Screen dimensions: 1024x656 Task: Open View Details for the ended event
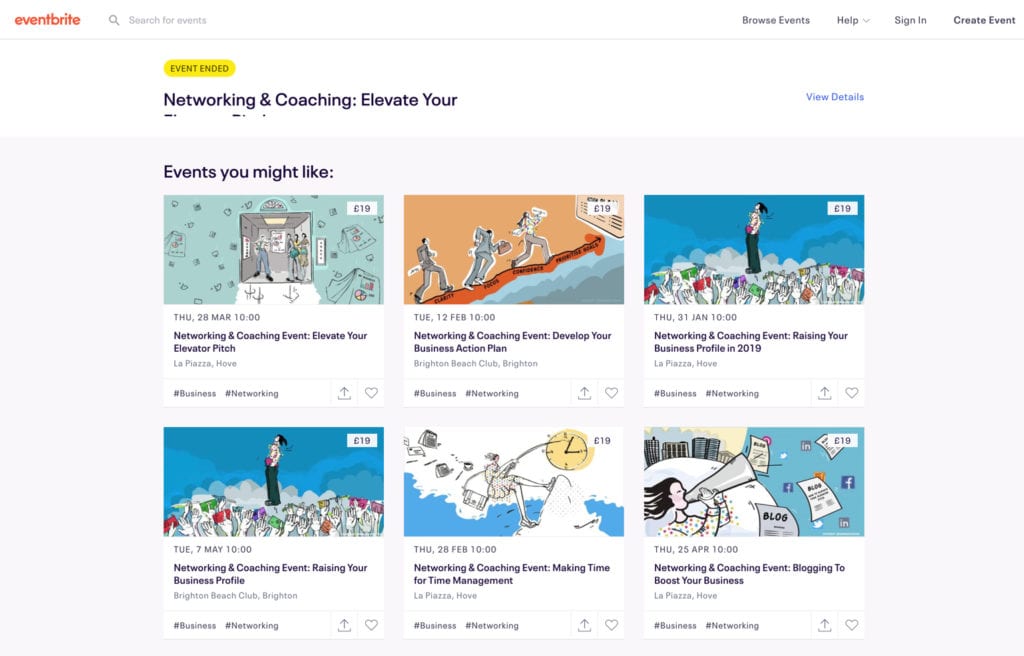click(x=835, y=95)
